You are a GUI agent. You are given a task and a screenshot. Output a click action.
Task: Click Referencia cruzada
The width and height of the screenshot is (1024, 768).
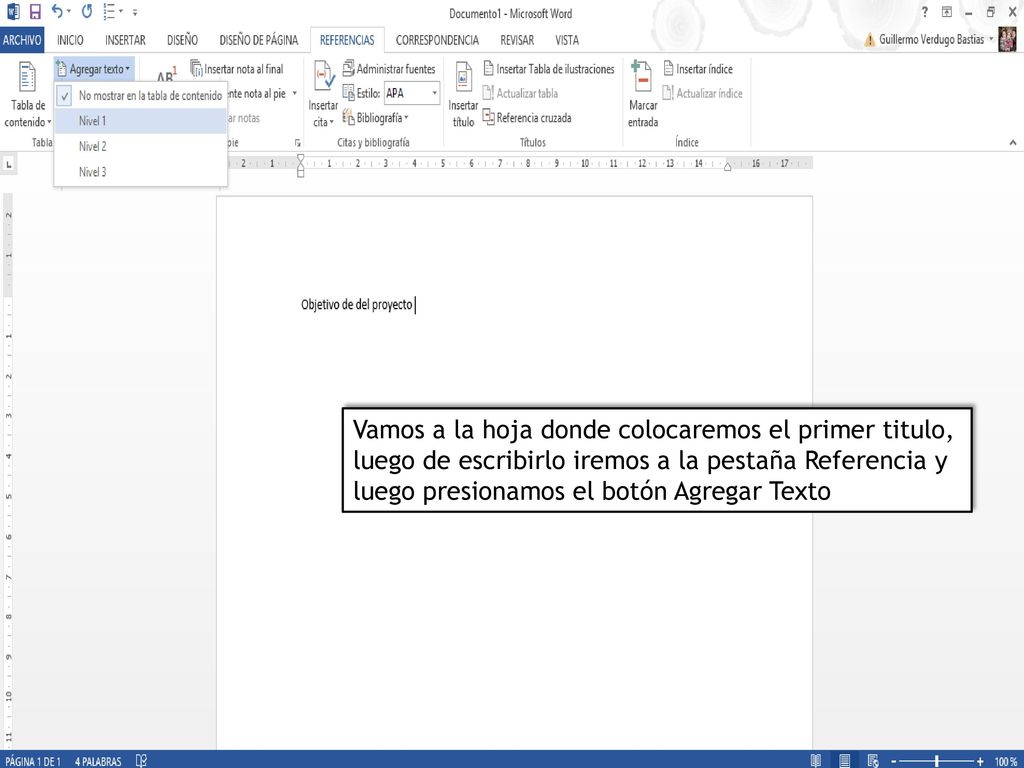point(527,118)
